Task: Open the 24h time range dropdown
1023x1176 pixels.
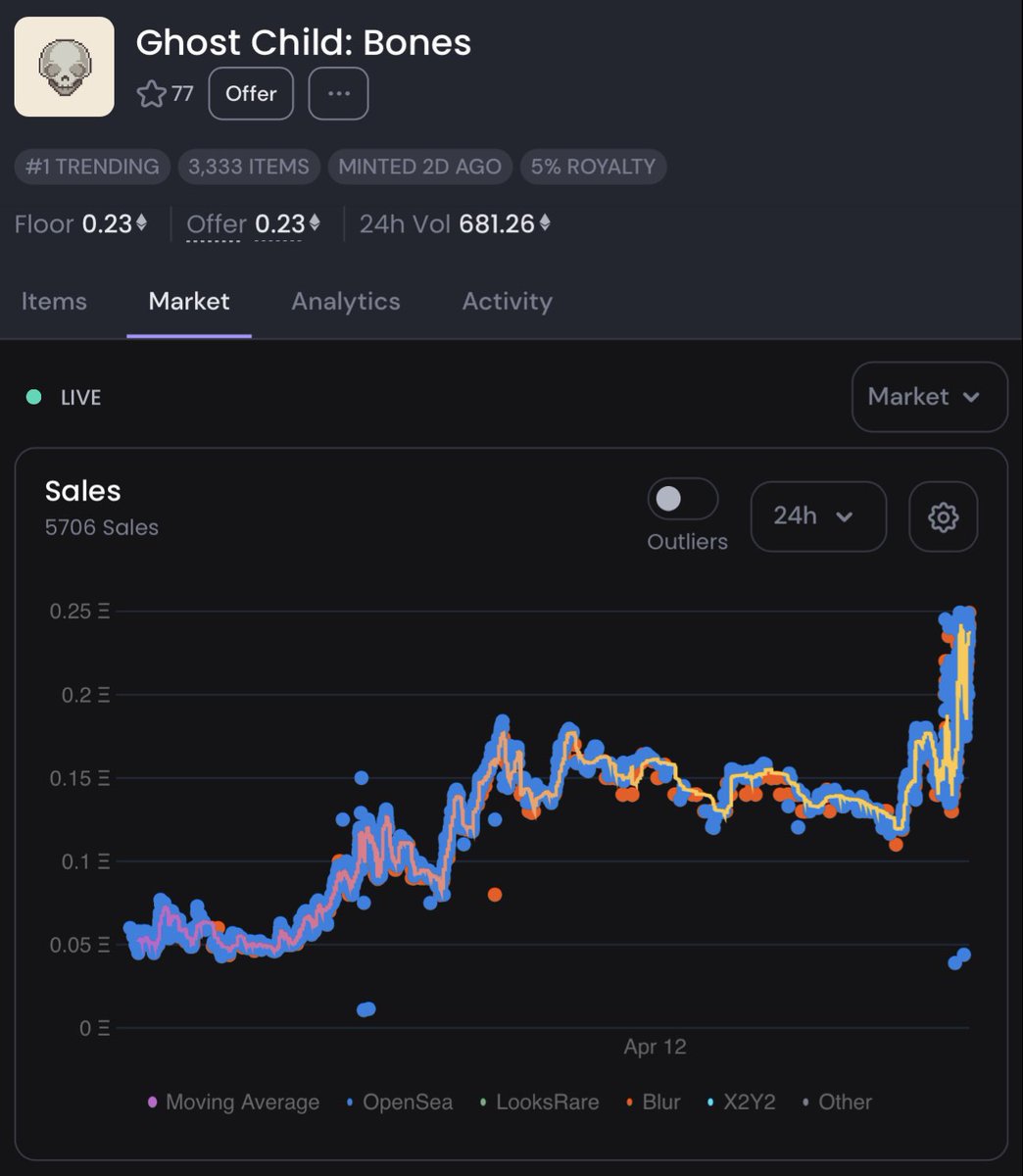Action: pos(818,516)
